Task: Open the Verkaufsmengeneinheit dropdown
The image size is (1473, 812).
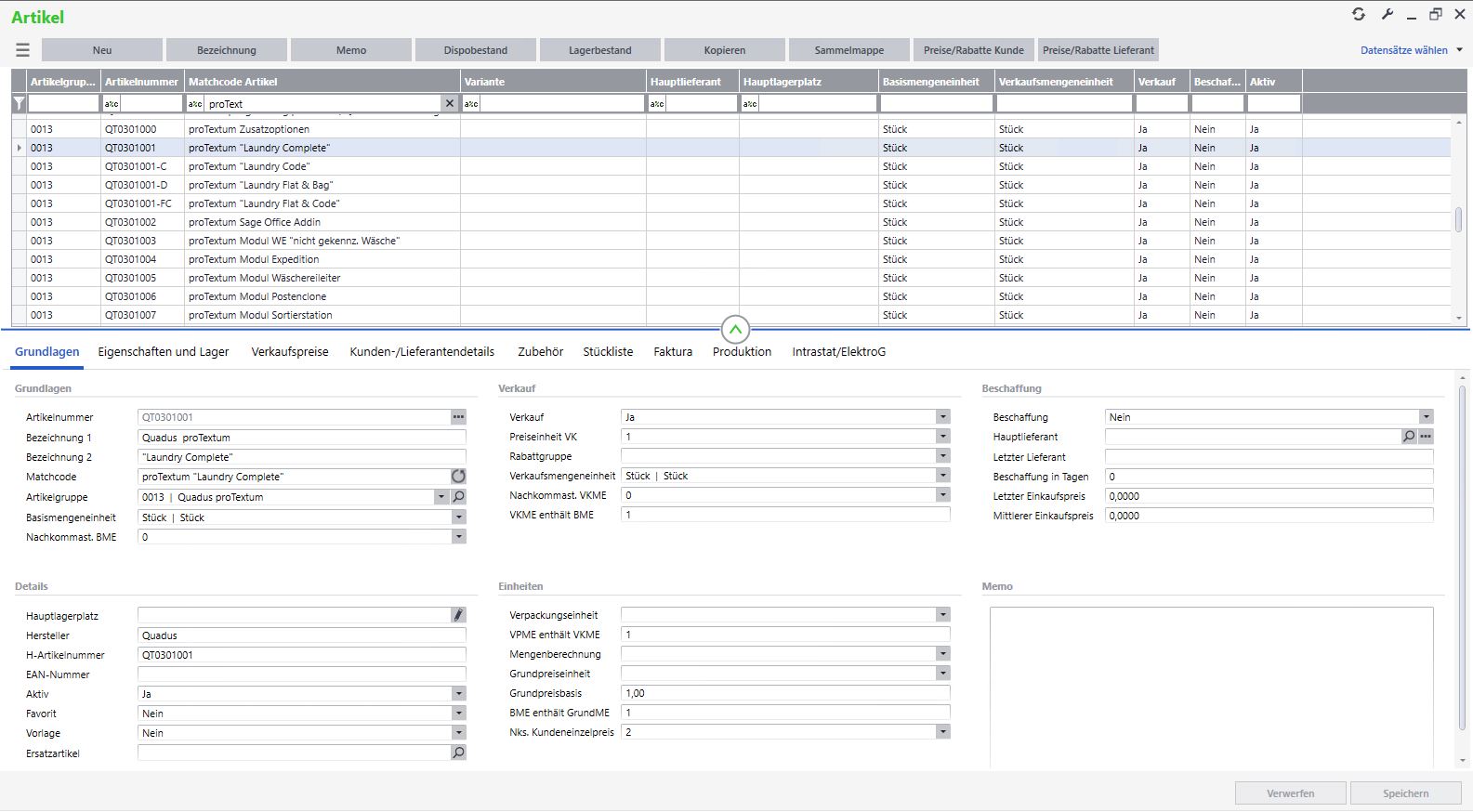Action: [x=942, y=476]
